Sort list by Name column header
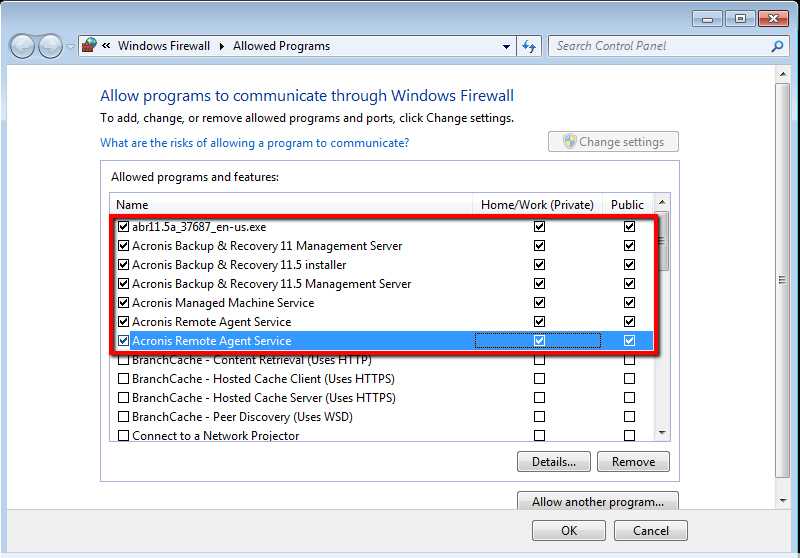This screenshot has width=800, height=558. (291, 205)
